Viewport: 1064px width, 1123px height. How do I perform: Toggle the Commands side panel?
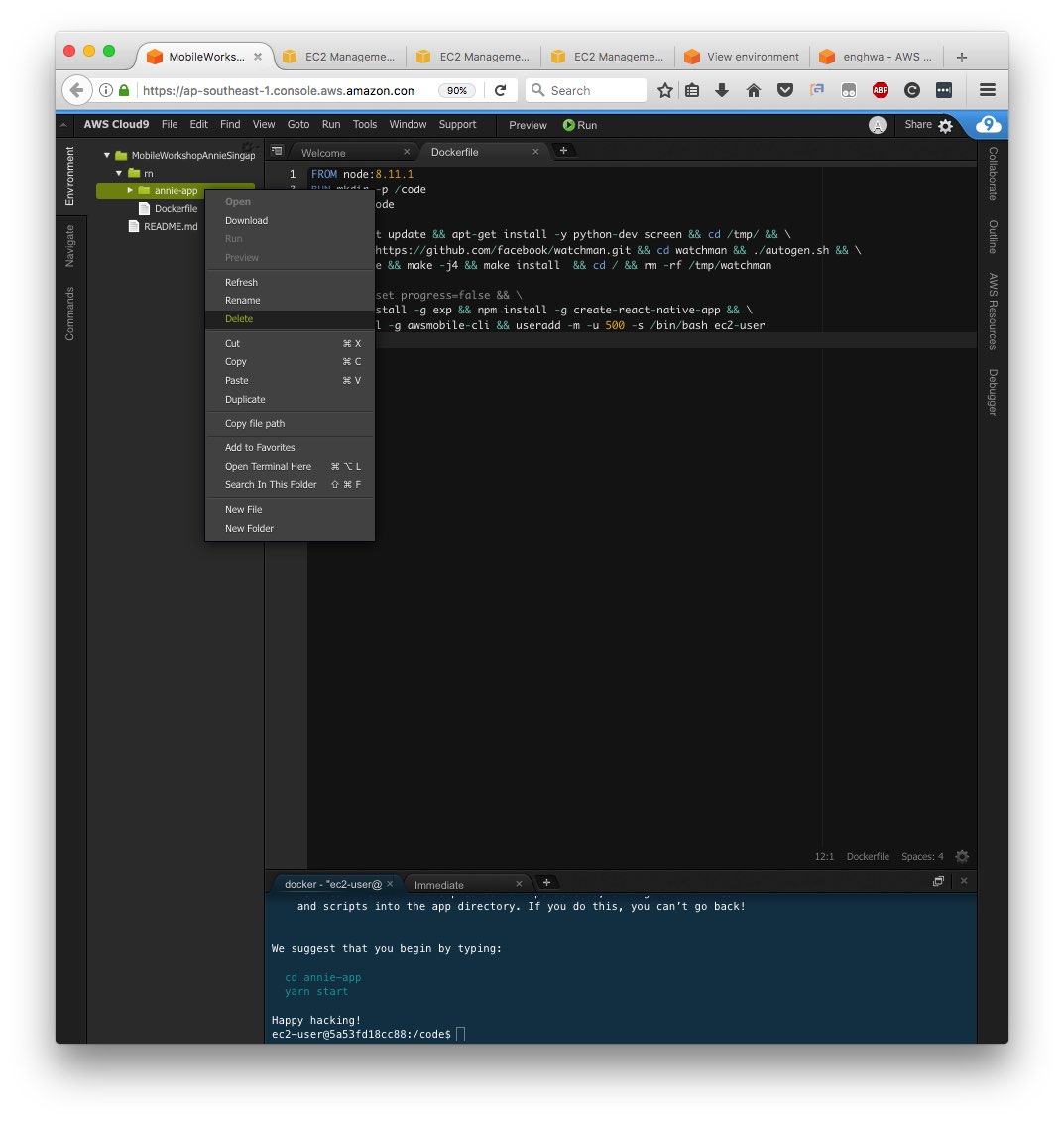pyautogui.click(x=70, y=313)
